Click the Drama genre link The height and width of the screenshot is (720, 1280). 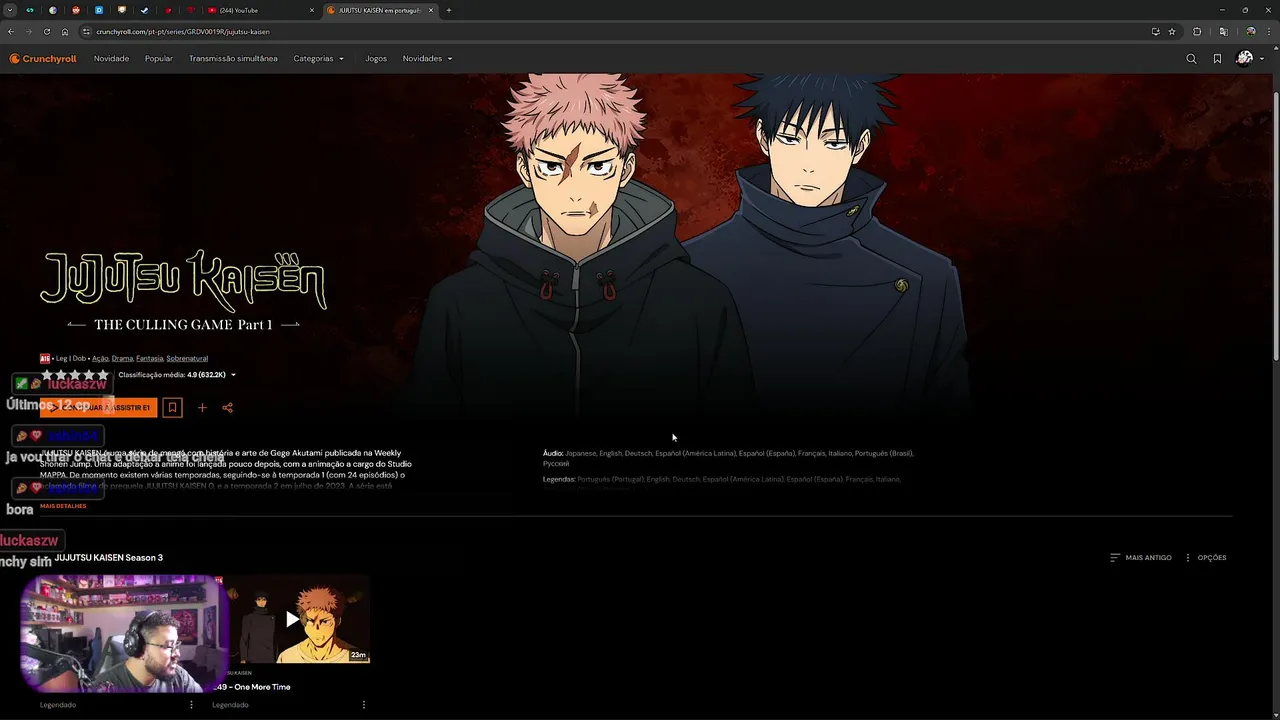(x=122, y=358)
